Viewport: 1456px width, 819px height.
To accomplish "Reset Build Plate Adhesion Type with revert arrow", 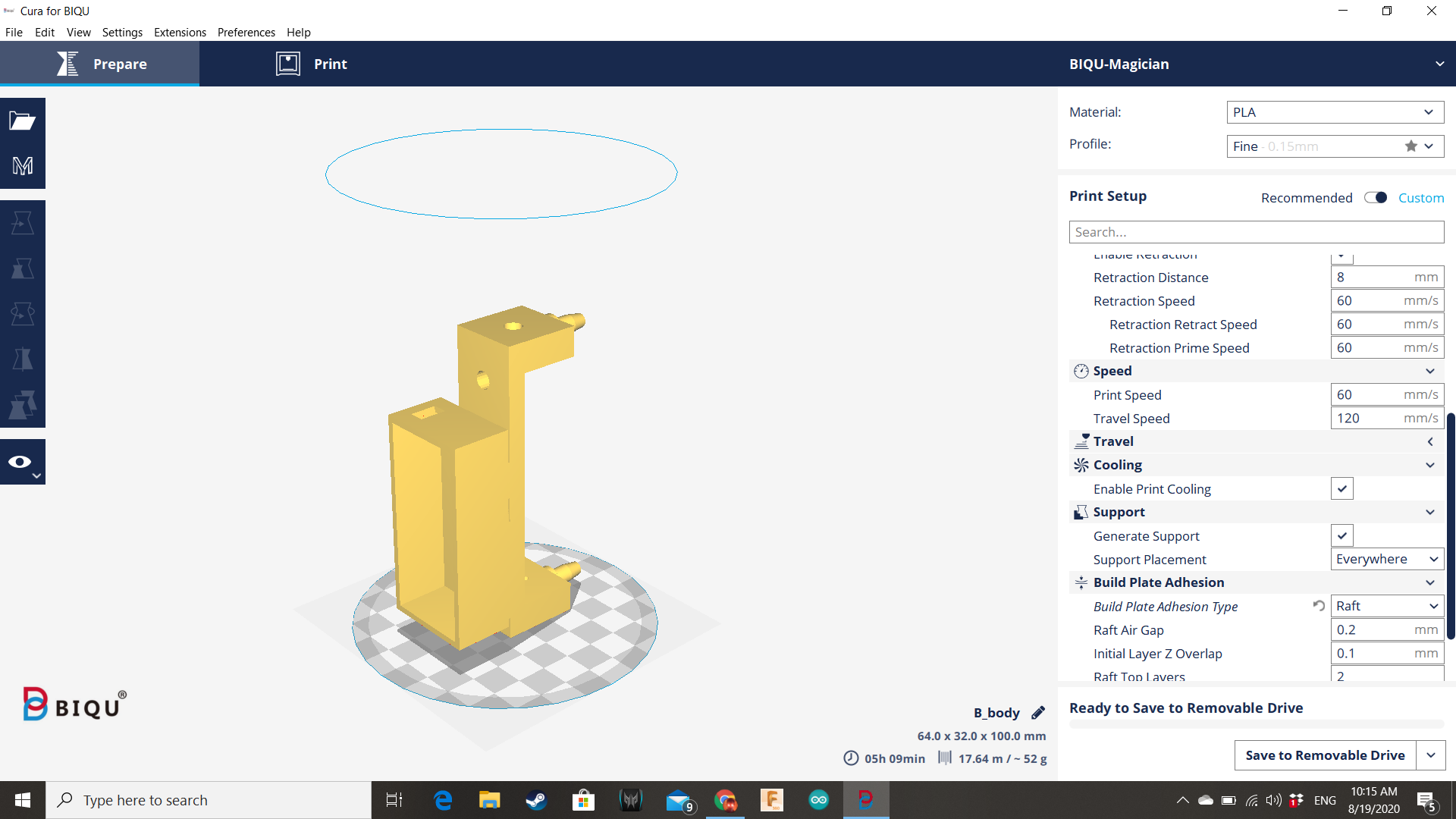I will tap(1319, 606).
